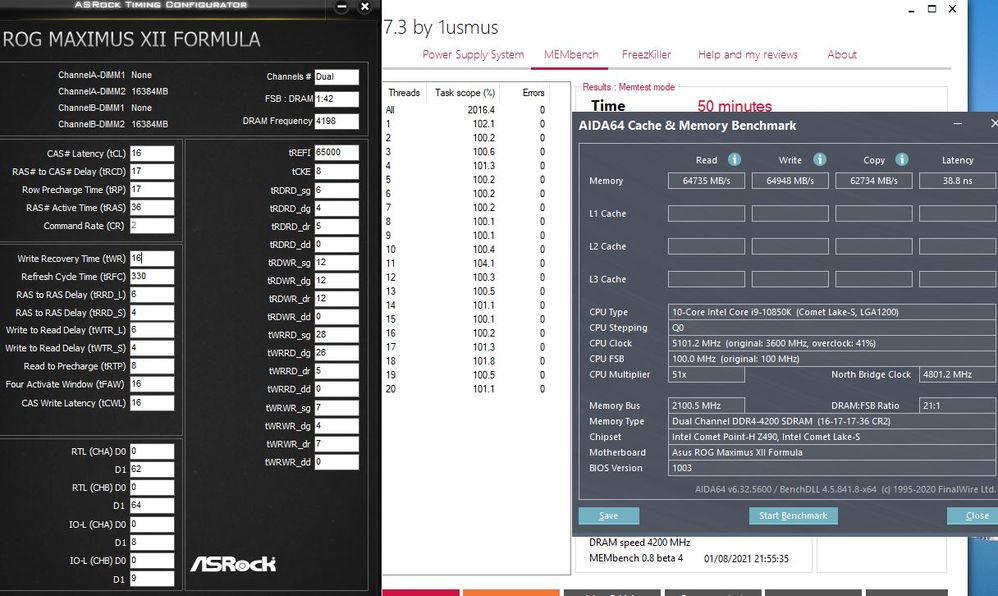Click the North Bridge Clock value
Viewport: 998px width, 596px height.
957,374
